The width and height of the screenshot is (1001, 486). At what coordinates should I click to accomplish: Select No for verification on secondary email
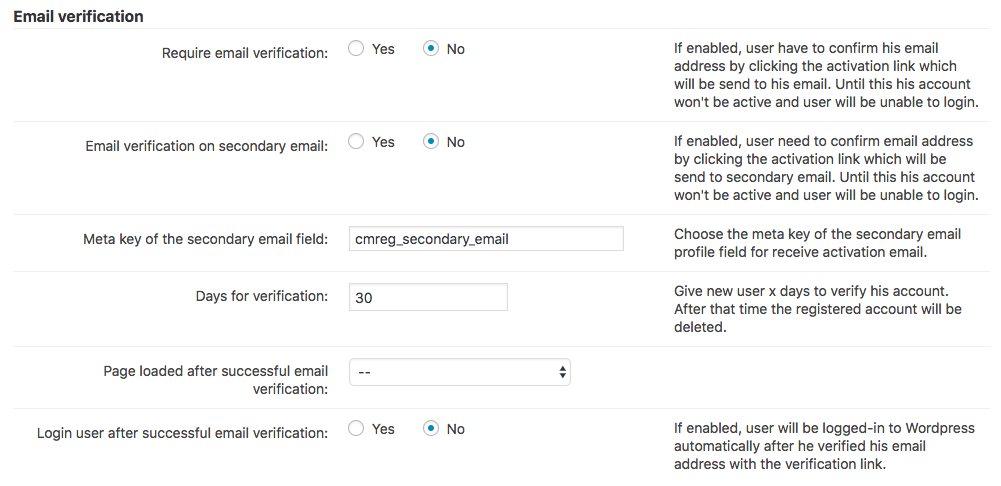(x=431, y=142)
